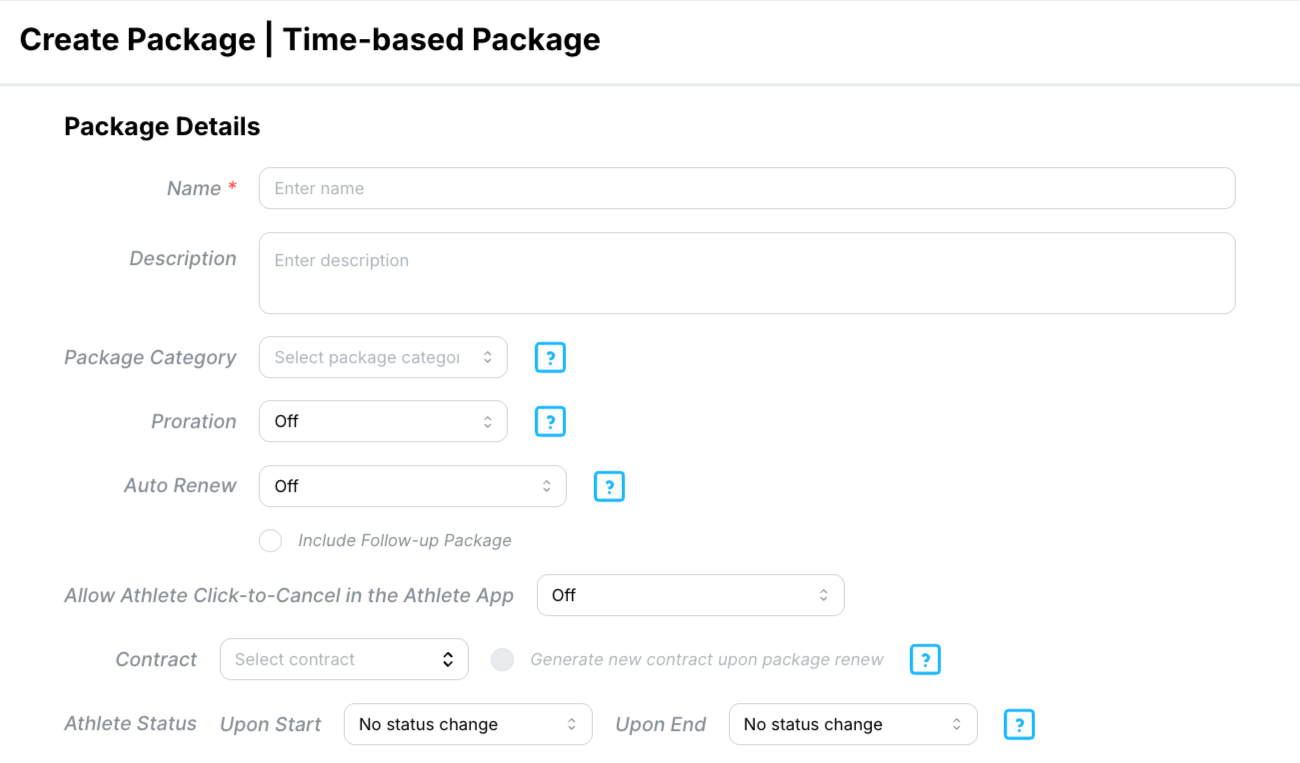
Task: Open help icon beside contract renew option
Action: 925,659
